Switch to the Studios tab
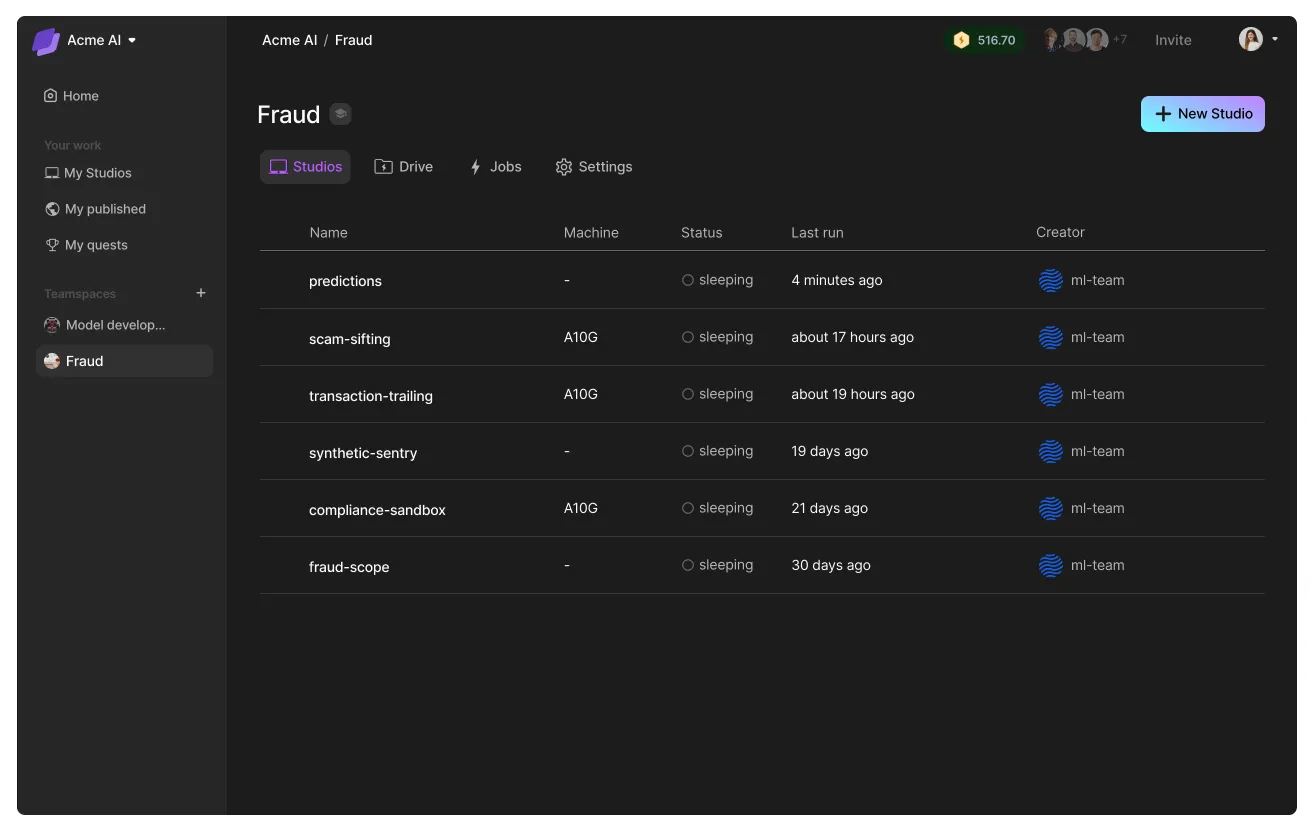Viewport: 1313px width, 831px height. [305, 167]
